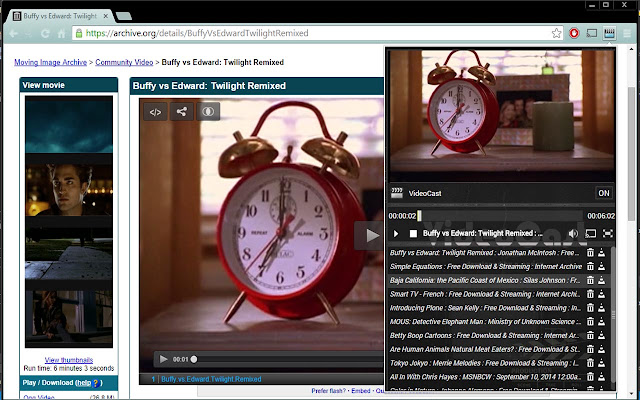Delete the Tokyo Jokyo entry

click(x=590, y=363)
